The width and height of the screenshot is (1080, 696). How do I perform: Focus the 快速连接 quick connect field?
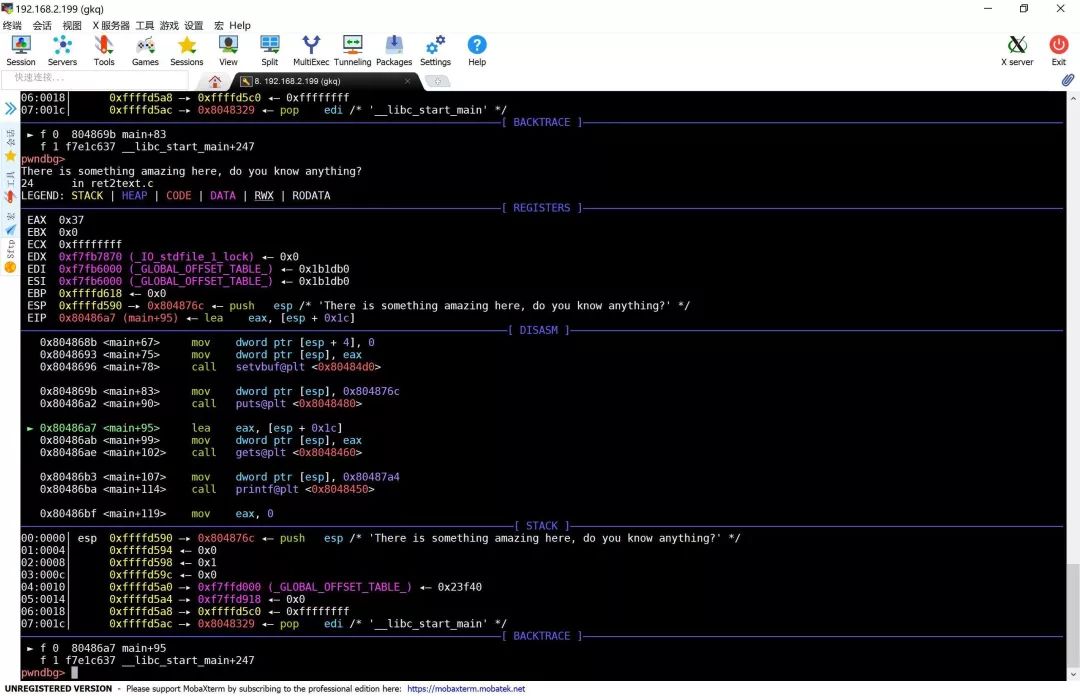pyautogui.click(x=95, y=78)
